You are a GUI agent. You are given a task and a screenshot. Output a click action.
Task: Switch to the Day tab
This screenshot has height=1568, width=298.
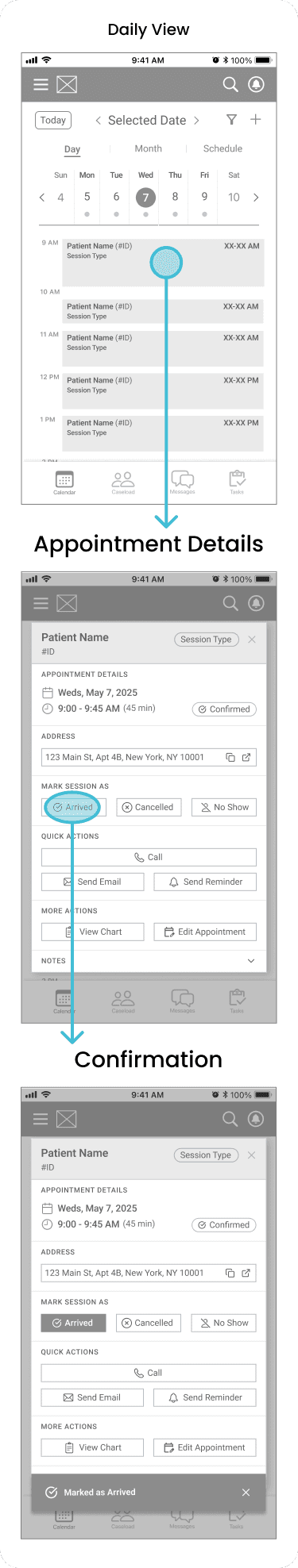click(72, 149)
